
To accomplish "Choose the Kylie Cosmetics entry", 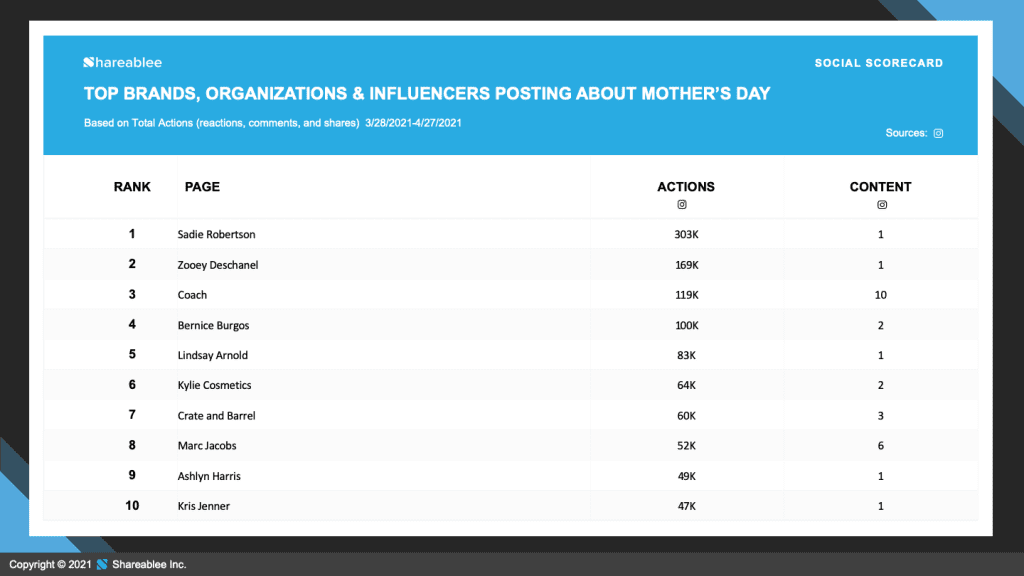I will point(214,386).
